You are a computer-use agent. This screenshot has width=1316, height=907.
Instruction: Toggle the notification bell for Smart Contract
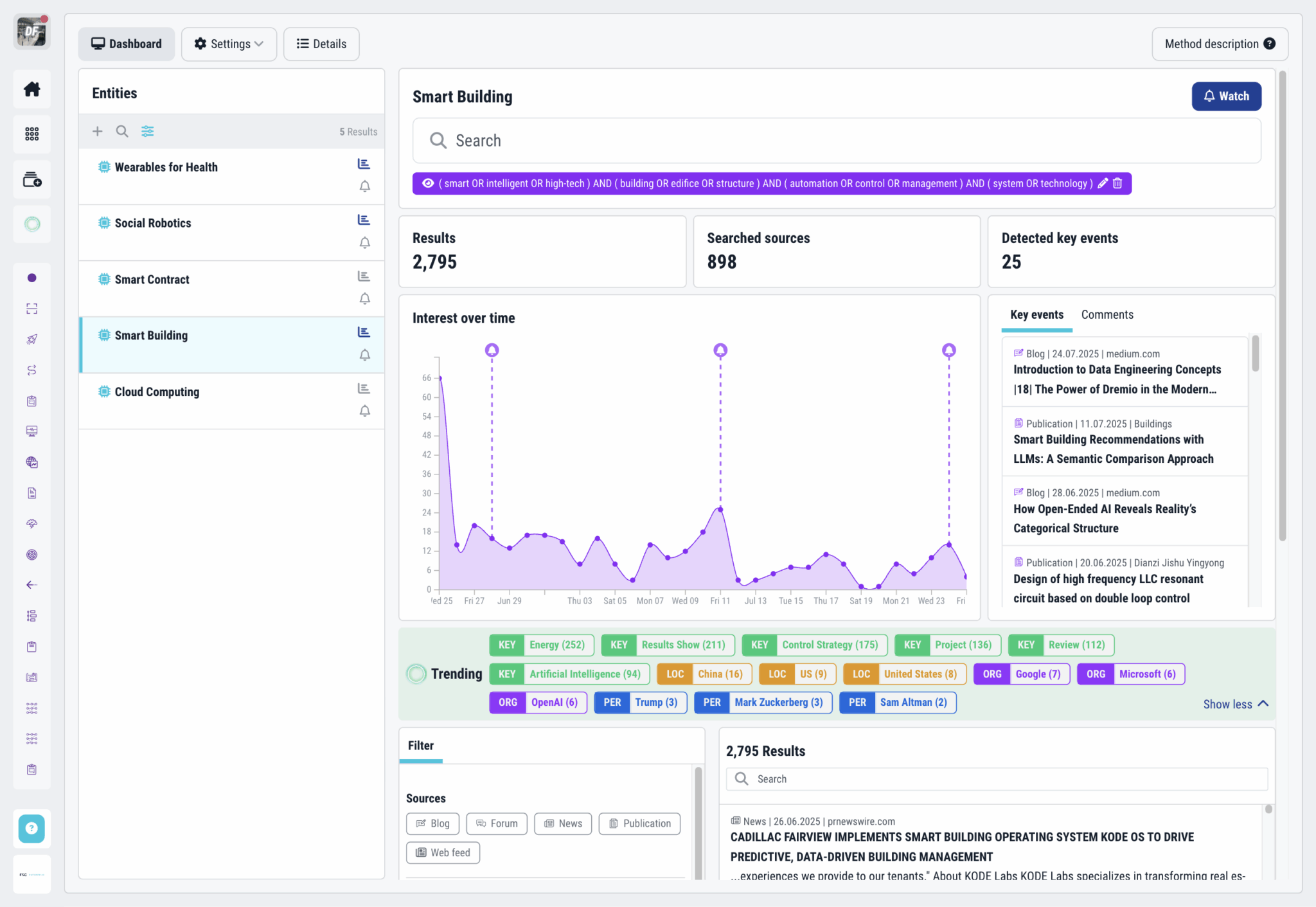[364, 299]
